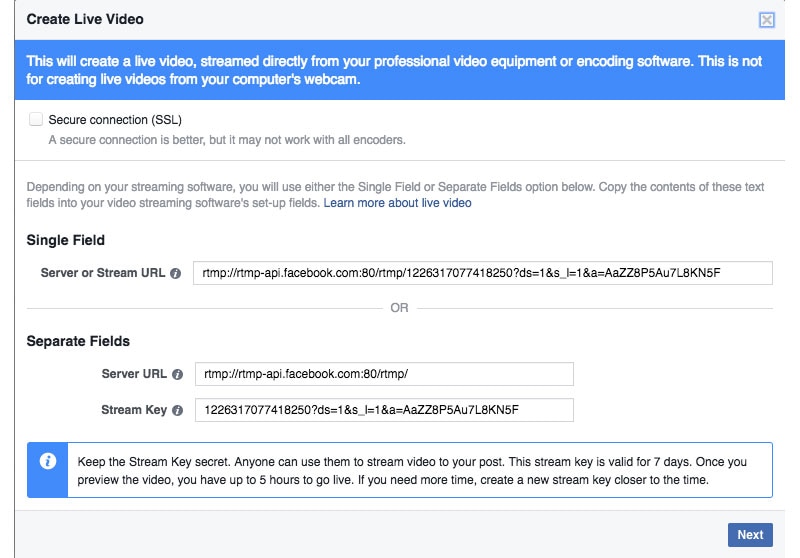
Task: Click the info icon next to Server URL label
Action: [x=177, y=374]
